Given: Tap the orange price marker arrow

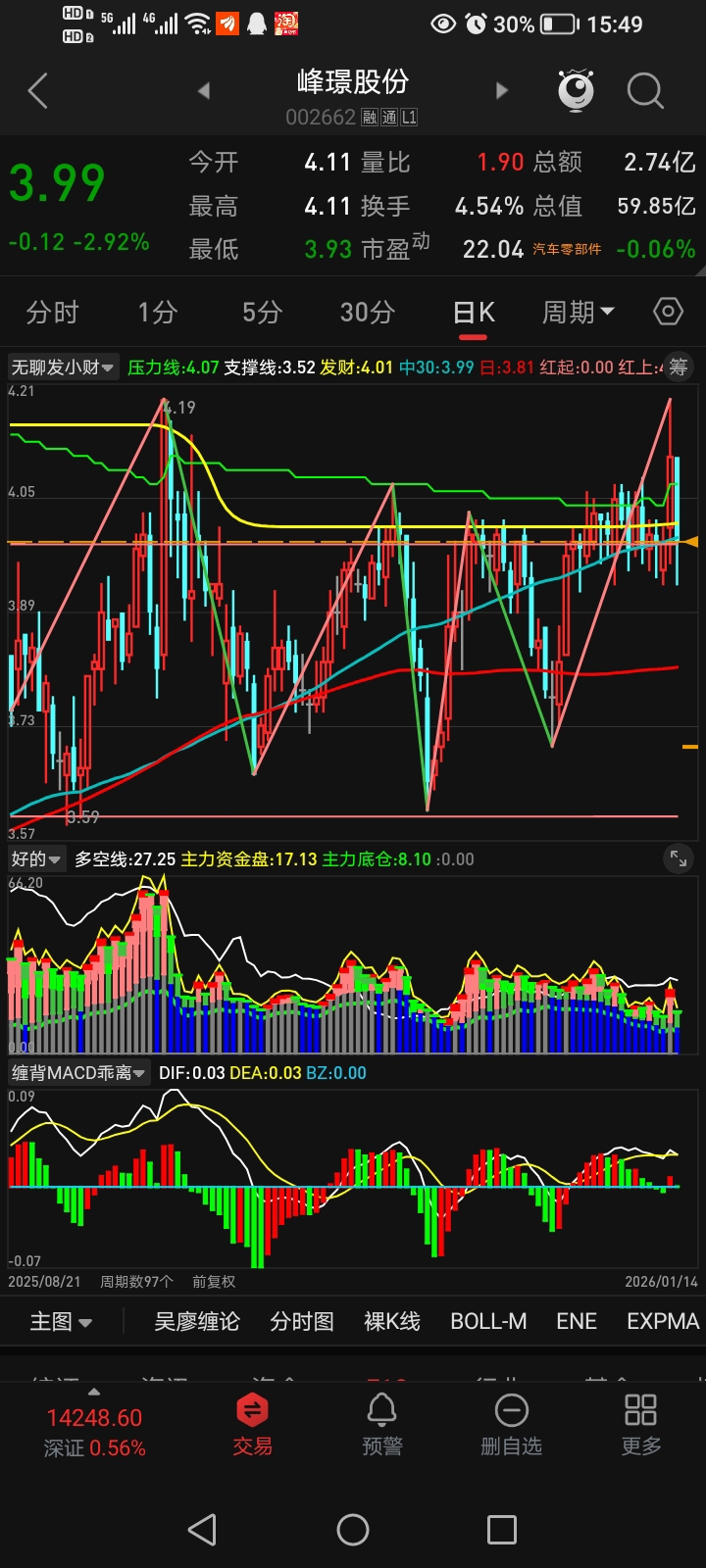Looking at the screenshot, I should [690, 542].
